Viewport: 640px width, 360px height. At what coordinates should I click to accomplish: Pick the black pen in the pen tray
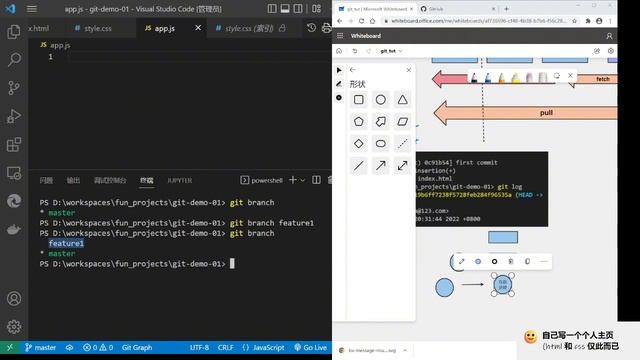pyautogui.click(x=474, y=77)
